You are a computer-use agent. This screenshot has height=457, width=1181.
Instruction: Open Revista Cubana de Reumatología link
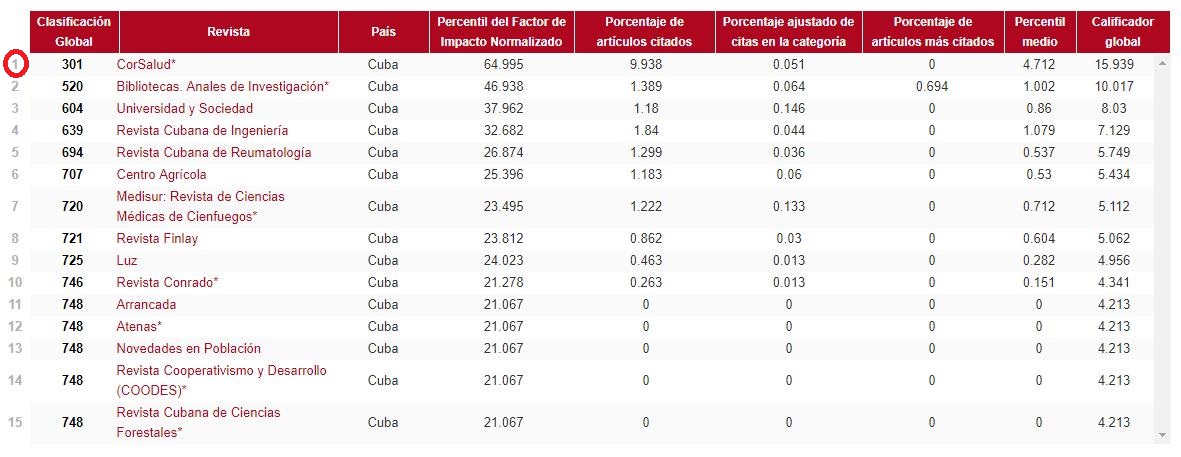(x=213, y=152)
